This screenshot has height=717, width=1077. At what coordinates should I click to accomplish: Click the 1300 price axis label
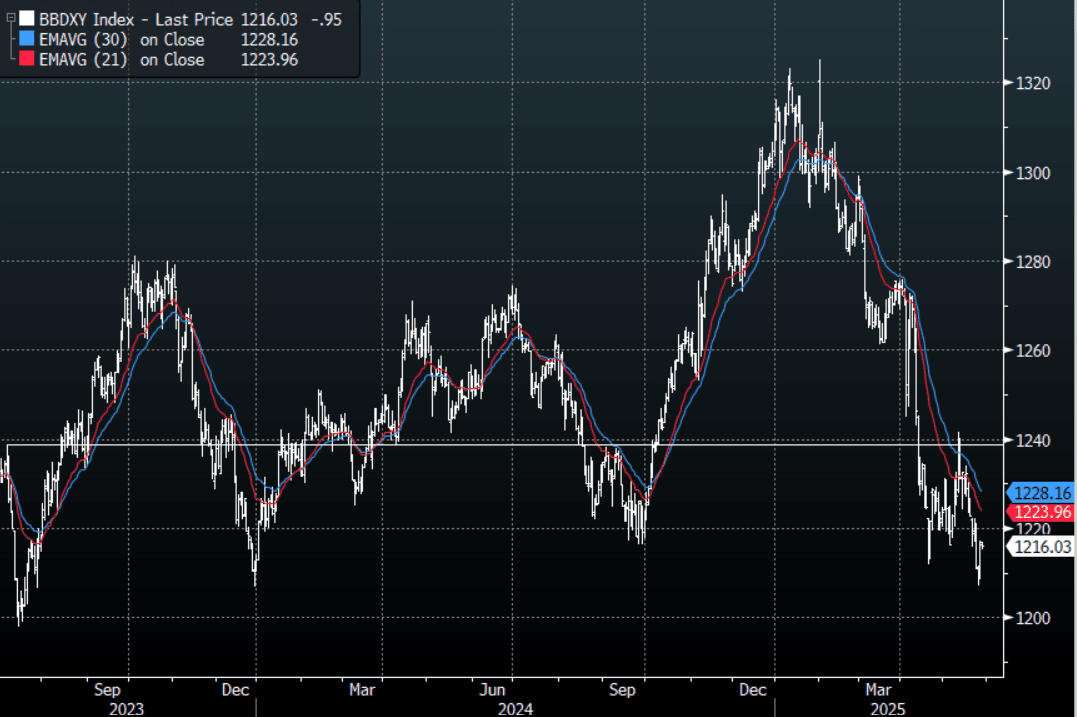pos(1030,173)
